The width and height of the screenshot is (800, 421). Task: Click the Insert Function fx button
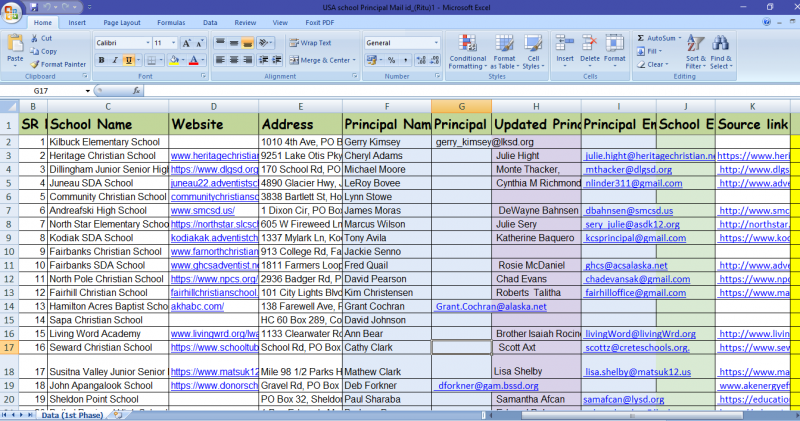pyautogui.click(x=136, y=91)
